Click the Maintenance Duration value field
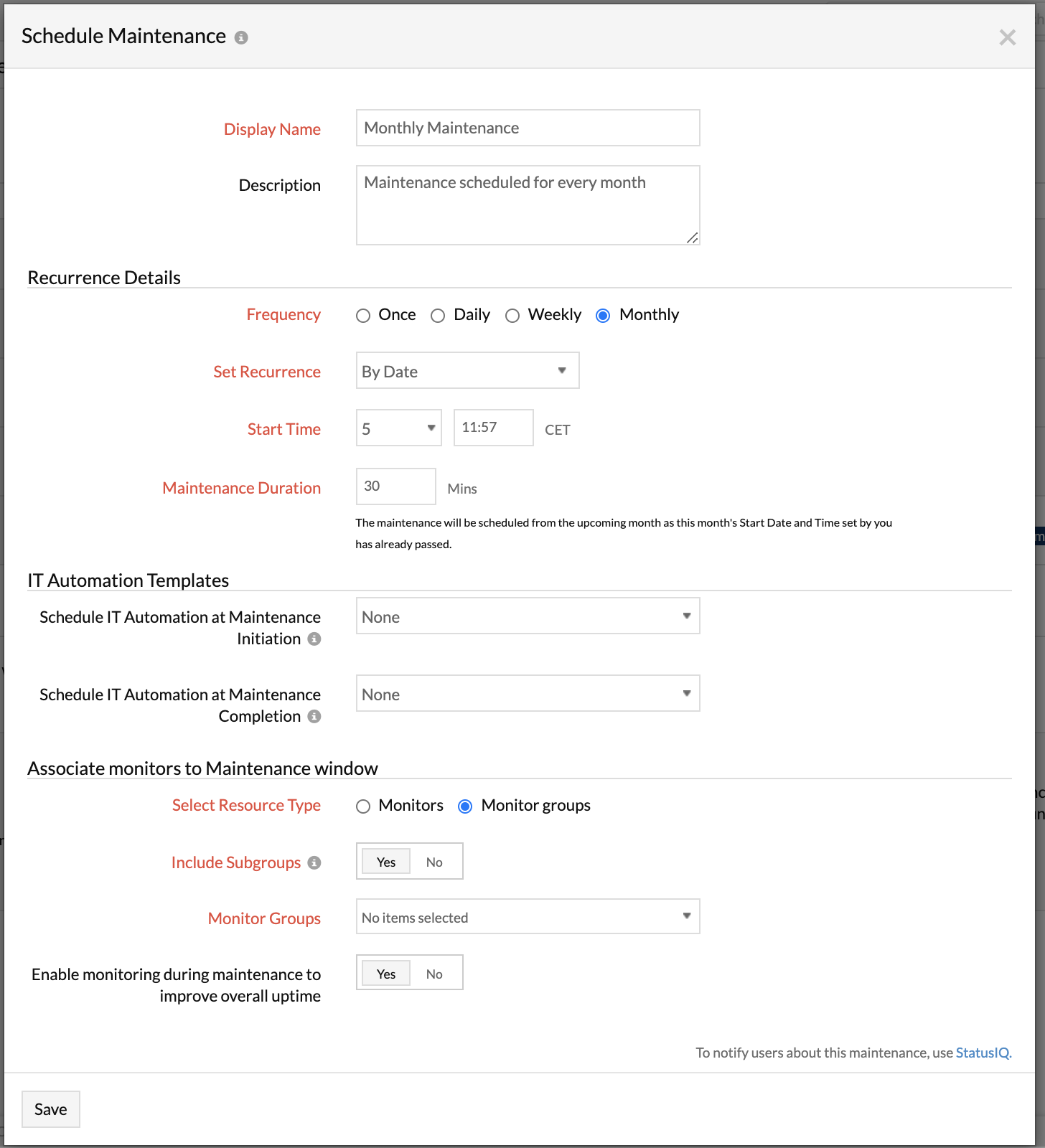 tap(395, 486)
